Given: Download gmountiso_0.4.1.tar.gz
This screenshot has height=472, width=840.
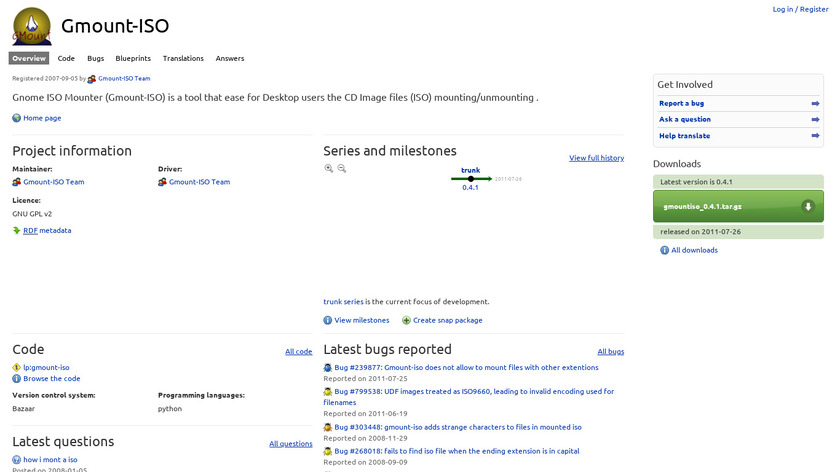Looking at the screenshot, I should [x=738, y=206].
